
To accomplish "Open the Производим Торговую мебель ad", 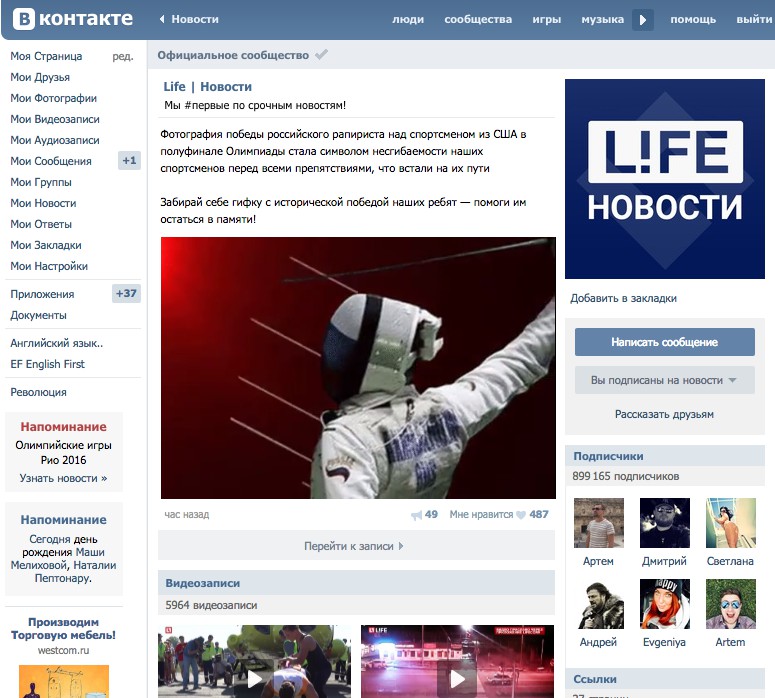I will [x=63, y=628].
